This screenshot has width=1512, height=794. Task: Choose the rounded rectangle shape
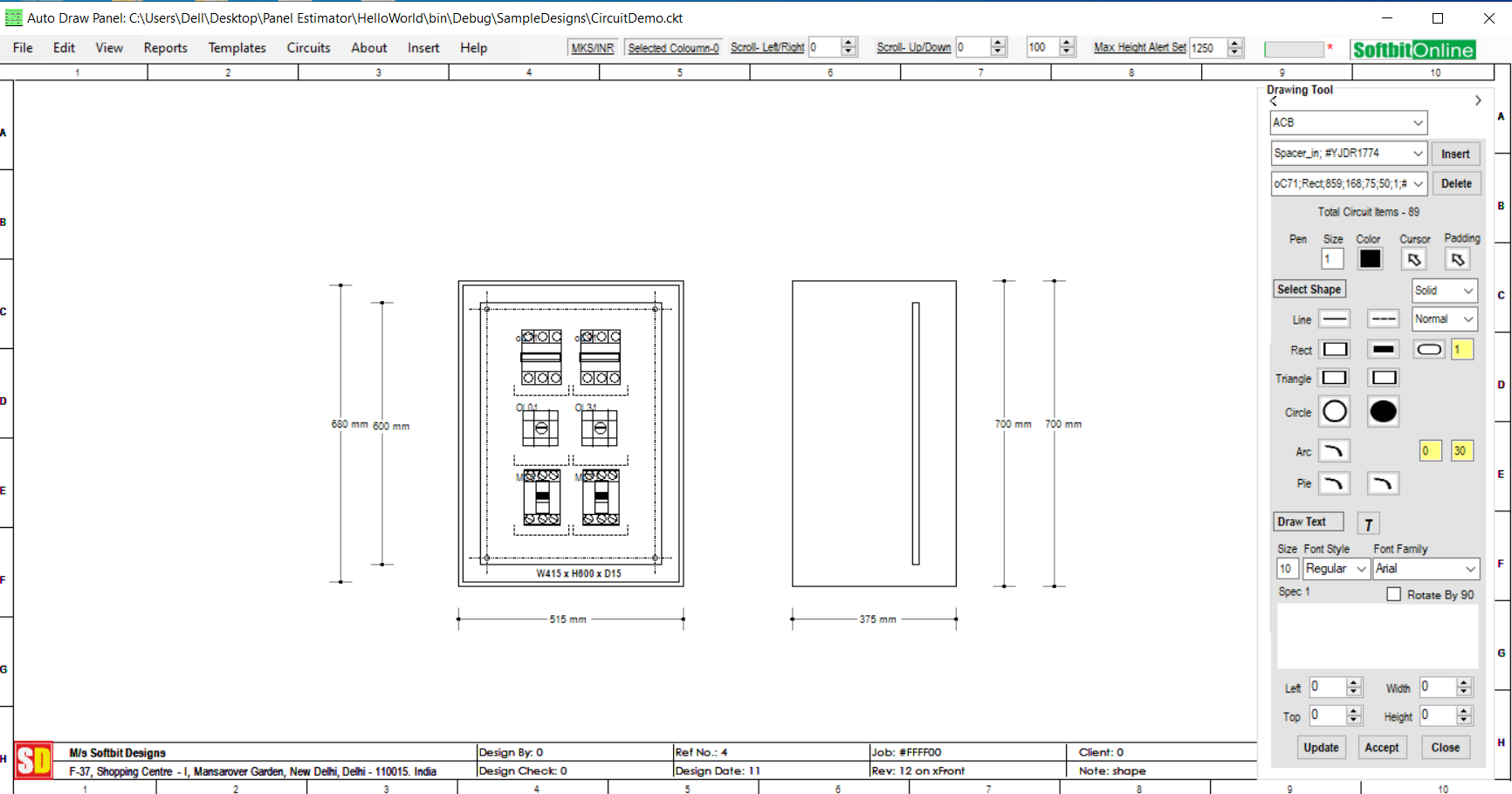pos(1429,350)
